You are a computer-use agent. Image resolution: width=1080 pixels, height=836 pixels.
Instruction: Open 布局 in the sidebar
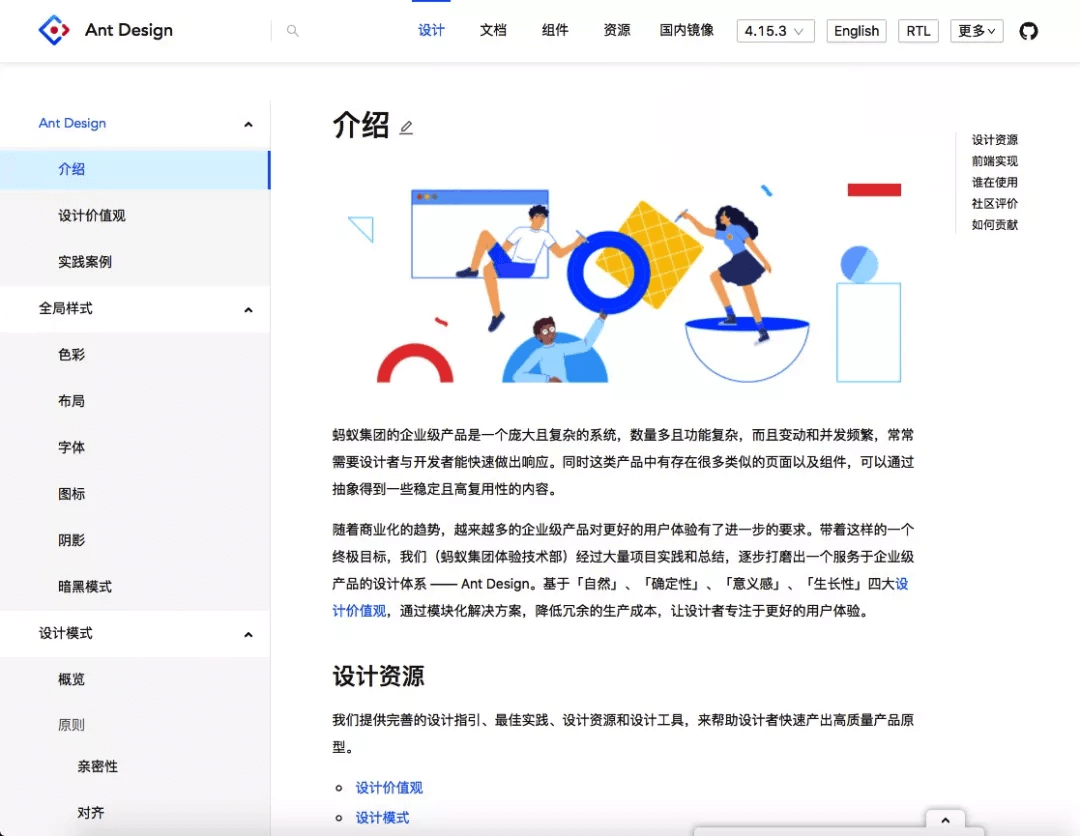tap(135, 401)
